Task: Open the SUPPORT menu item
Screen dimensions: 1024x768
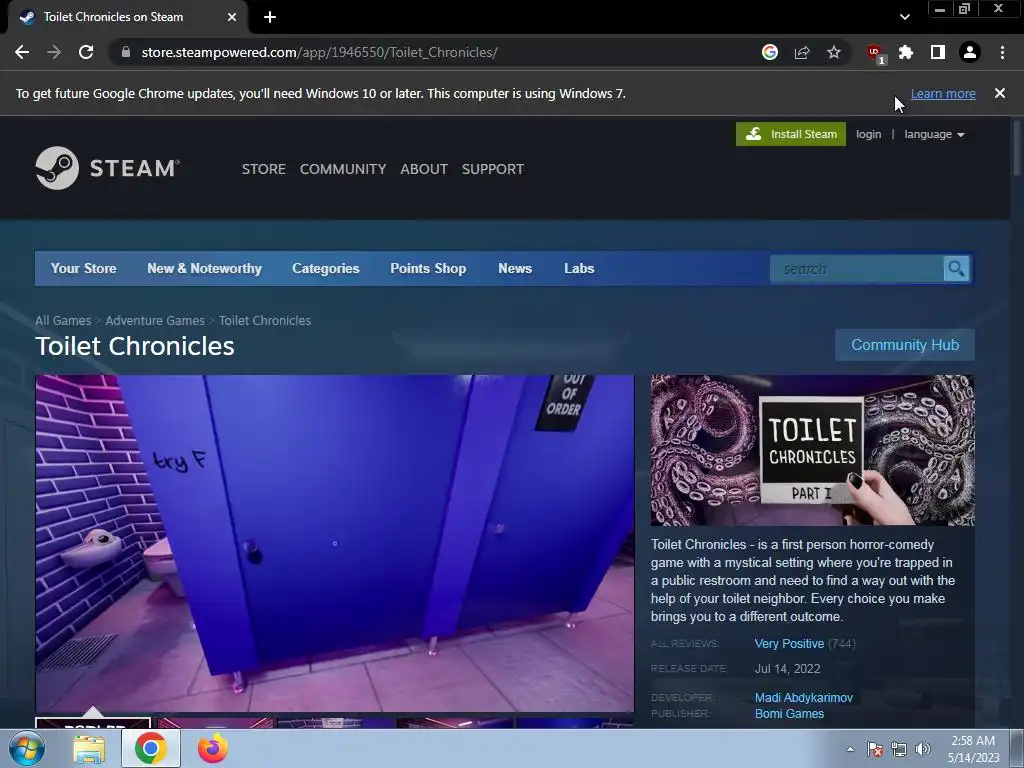Action: [x=493, y=169]
